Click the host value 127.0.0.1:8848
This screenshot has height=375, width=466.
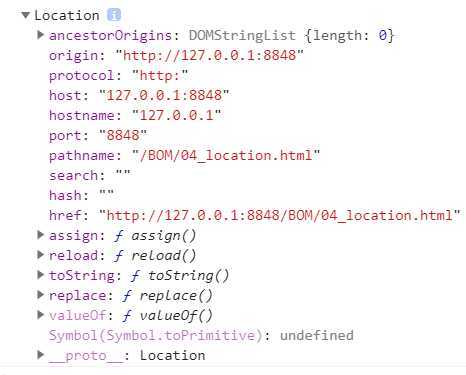(164, 95)
